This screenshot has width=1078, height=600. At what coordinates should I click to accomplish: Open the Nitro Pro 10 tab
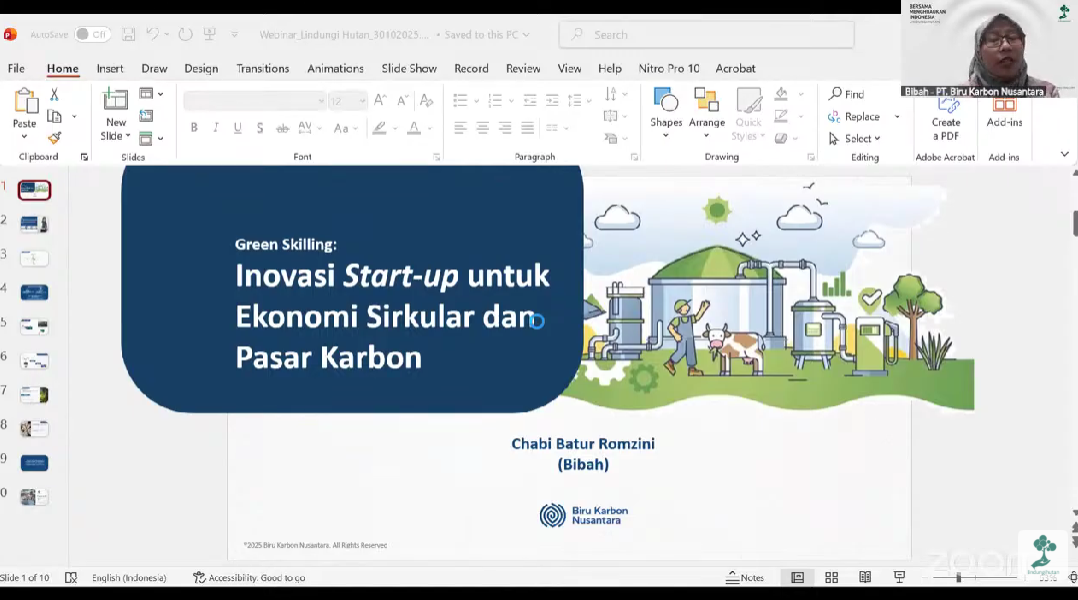click(668, 68)
